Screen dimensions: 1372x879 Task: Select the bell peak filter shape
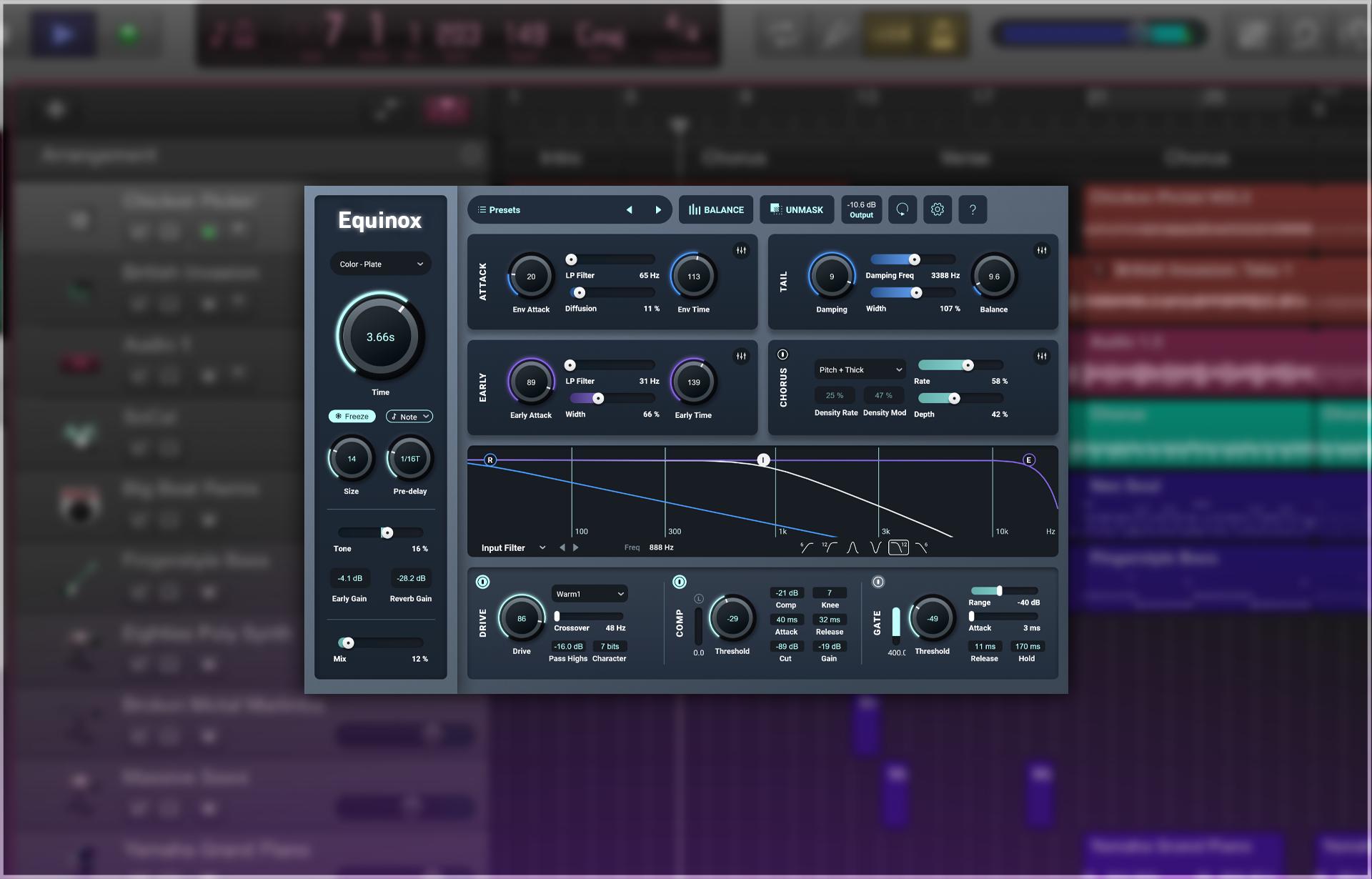[x=852, y=547]
